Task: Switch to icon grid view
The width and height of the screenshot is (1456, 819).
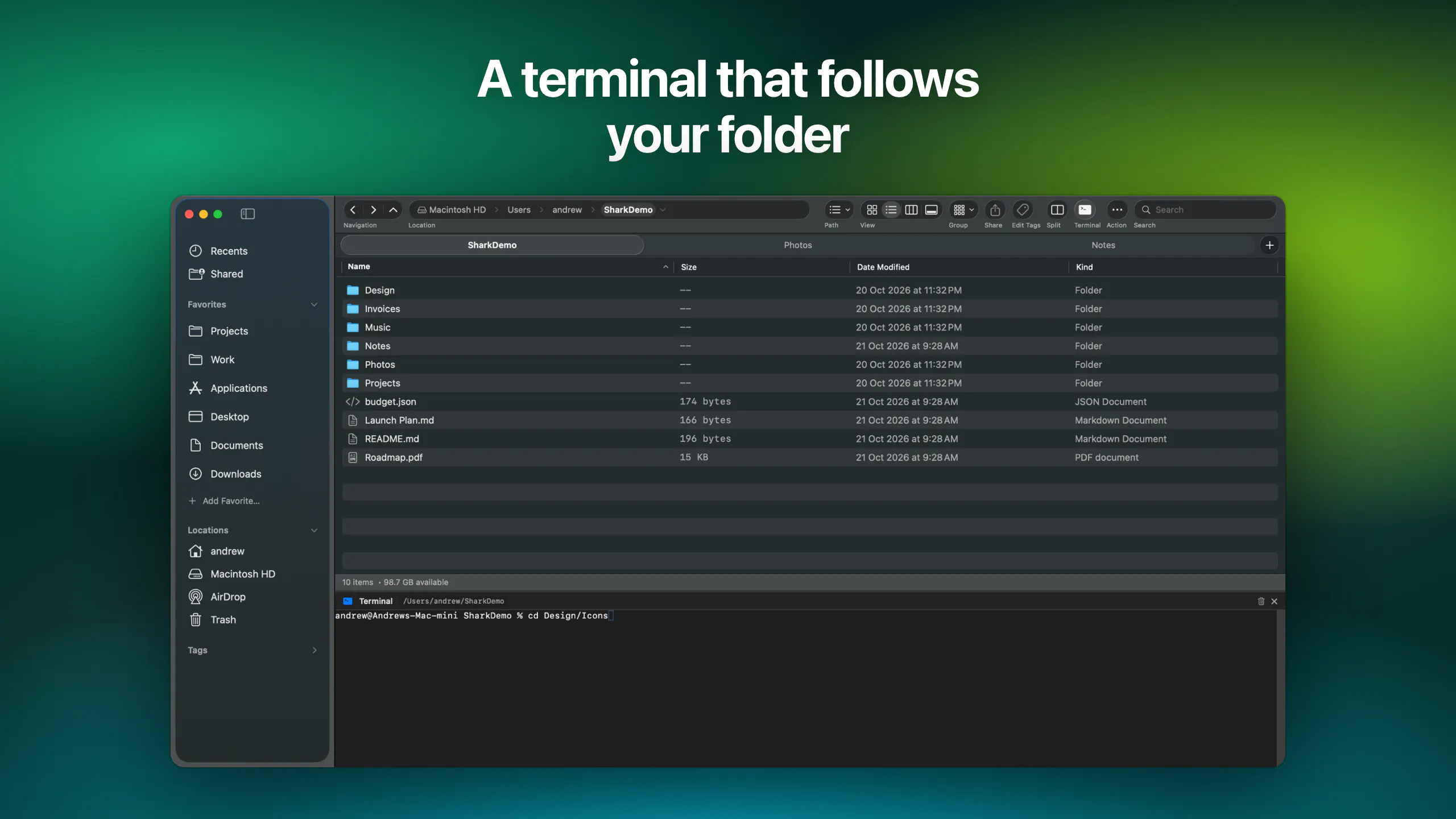Action: coord(871,210)
